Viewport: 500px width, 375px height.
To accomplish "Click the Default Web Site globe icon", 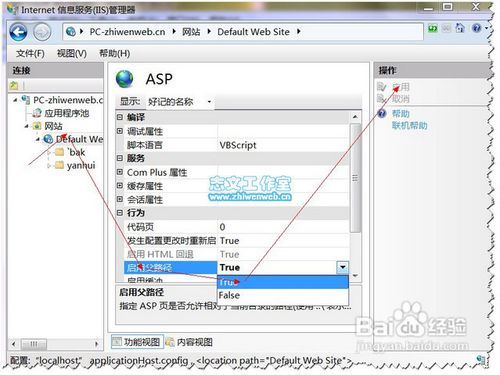I will tap(48, 139).
